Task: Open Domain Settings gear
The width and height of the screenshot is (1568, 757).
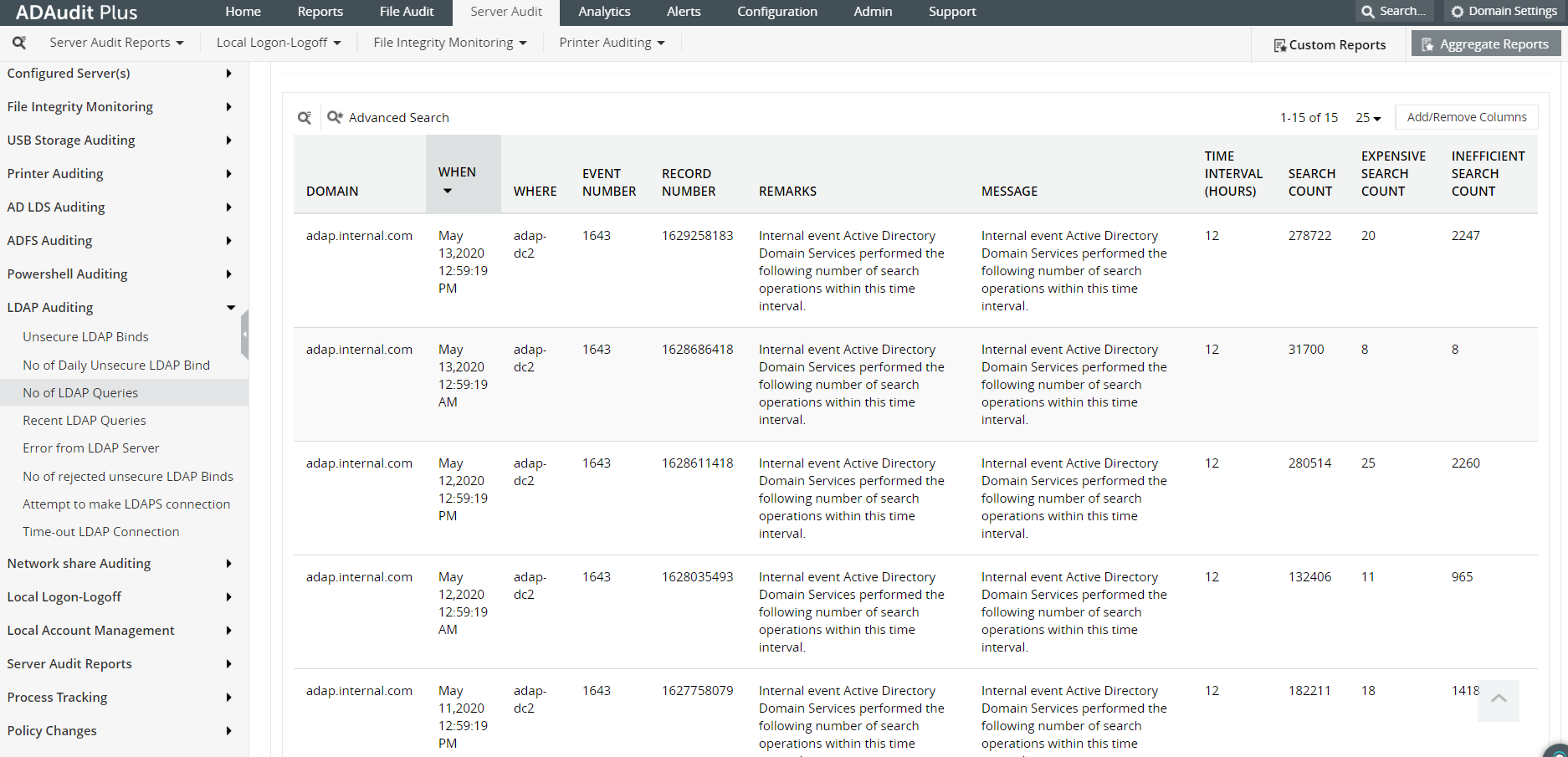Action: point(1504,12)
